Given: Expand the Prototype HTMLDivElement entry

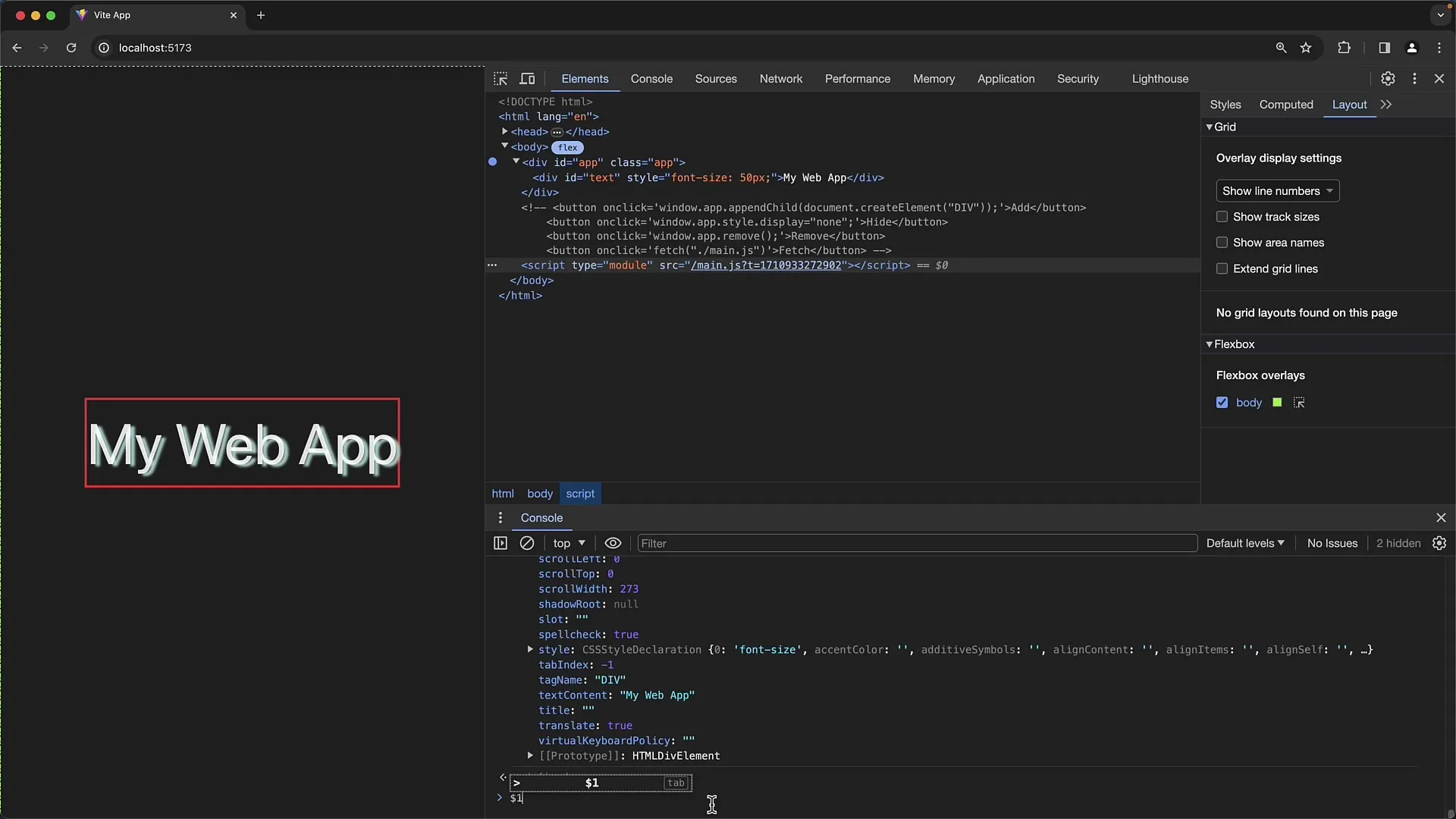Looking at the screenshot, I should tap(530, 755).
